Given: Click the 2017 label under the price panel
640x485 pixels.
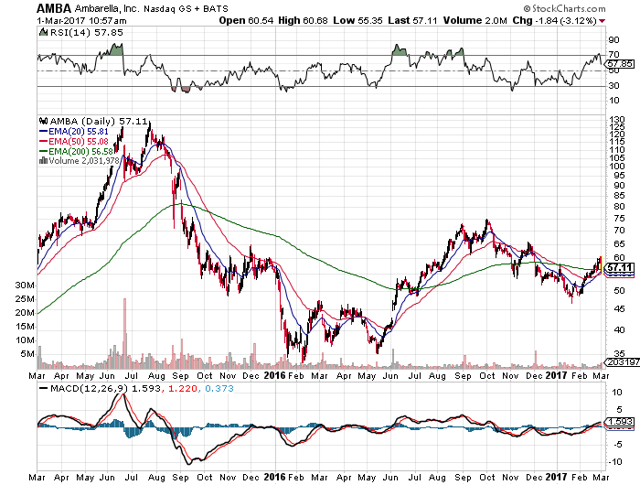Looking at the screenshot, I should [x=556, y=375].
